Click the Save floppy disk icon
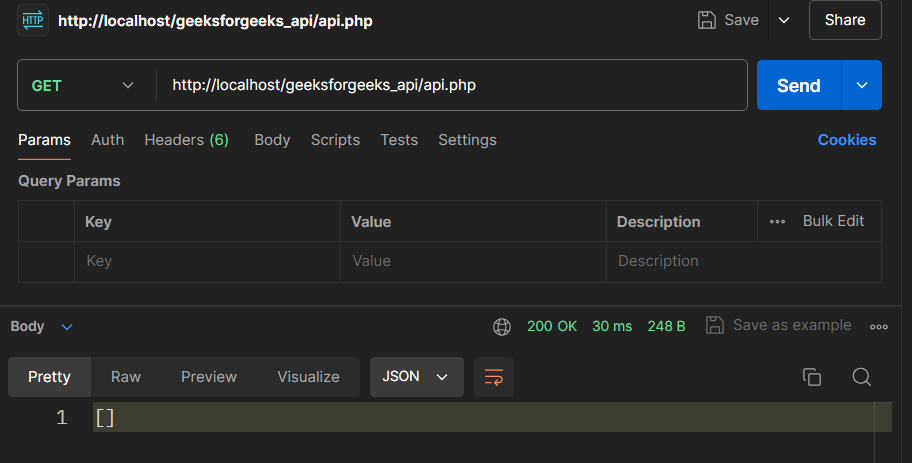The height and width of the screenshot is (463, 912). click(707, 20)
